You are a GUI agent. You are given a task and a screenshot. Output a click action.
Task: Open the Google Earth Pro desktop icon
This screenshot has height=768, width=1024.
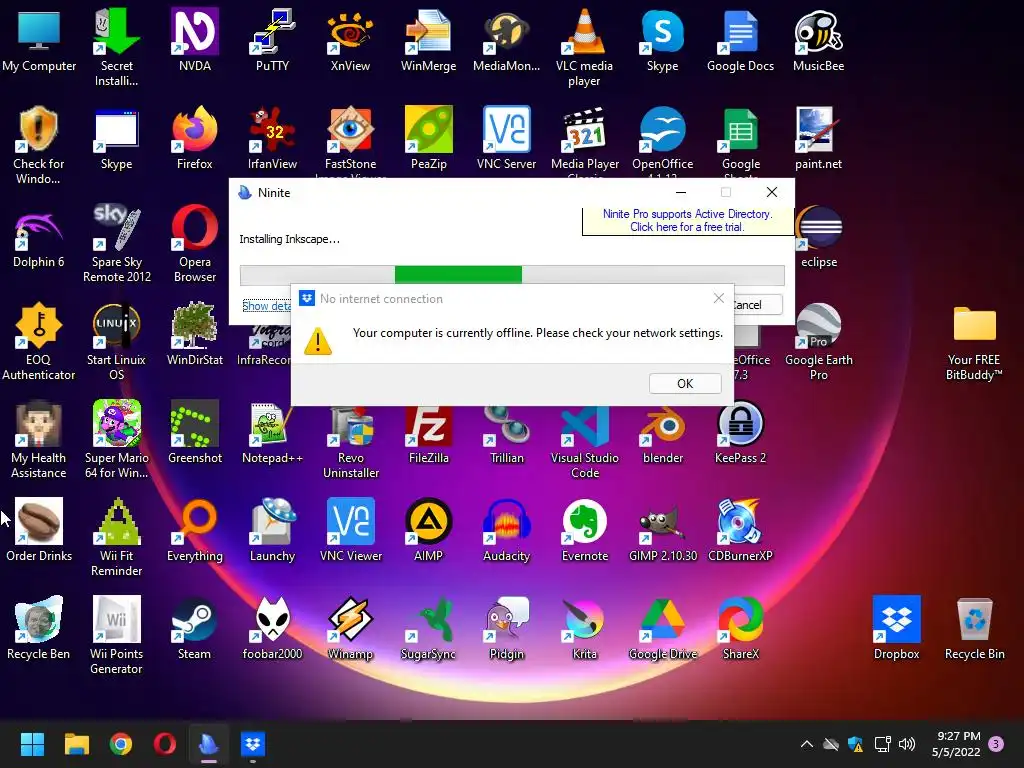819,342
